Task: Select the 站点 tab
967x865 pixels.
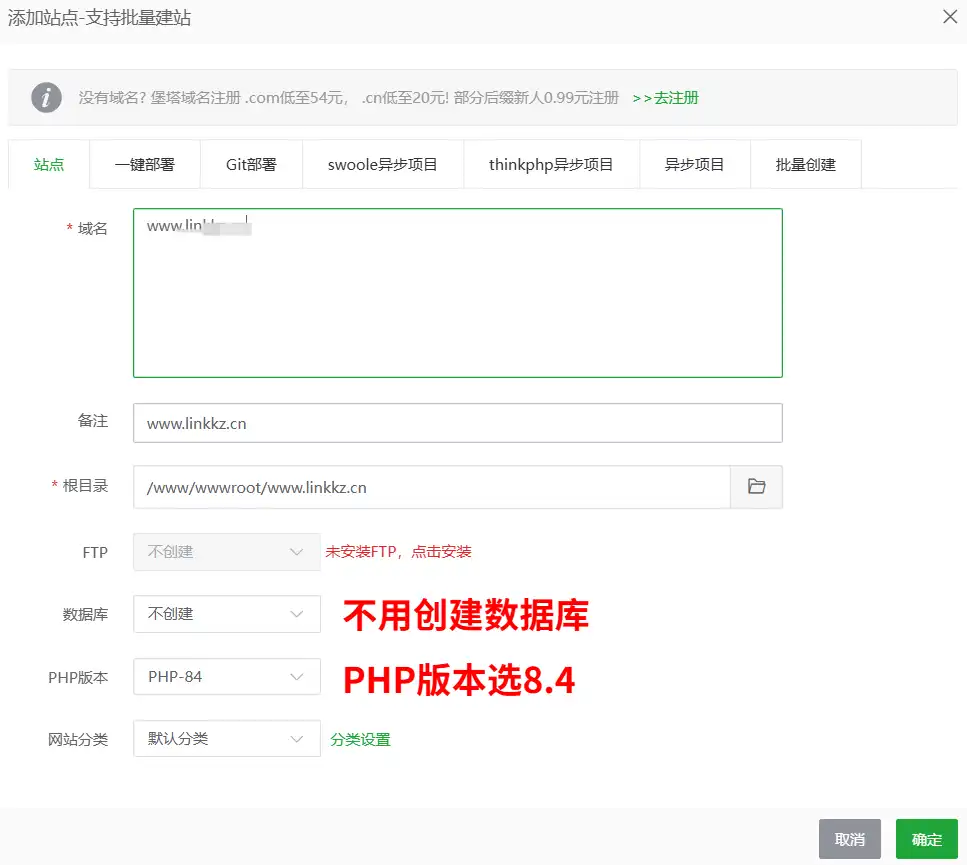Action: 49,165
